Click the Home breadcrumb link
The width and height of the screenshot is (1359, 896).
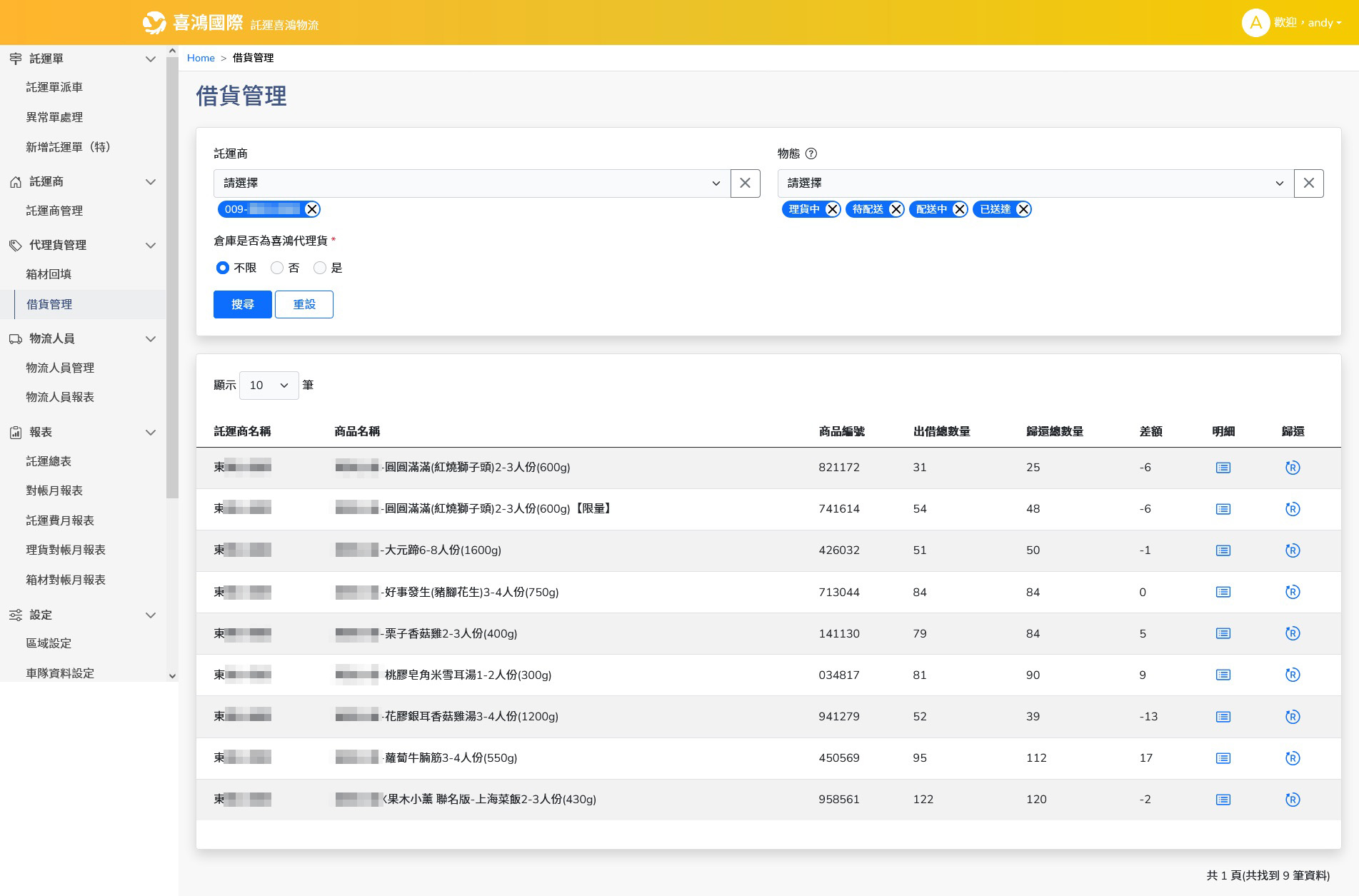pos(201,58)
